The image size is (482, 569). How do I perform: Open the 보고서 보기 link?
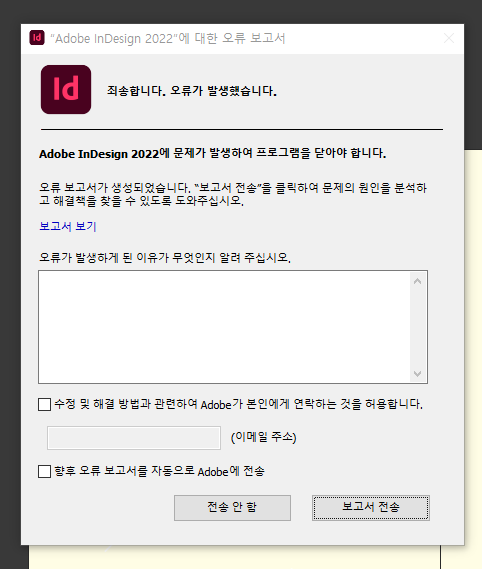pyautogui.click(x=68, y=226)
